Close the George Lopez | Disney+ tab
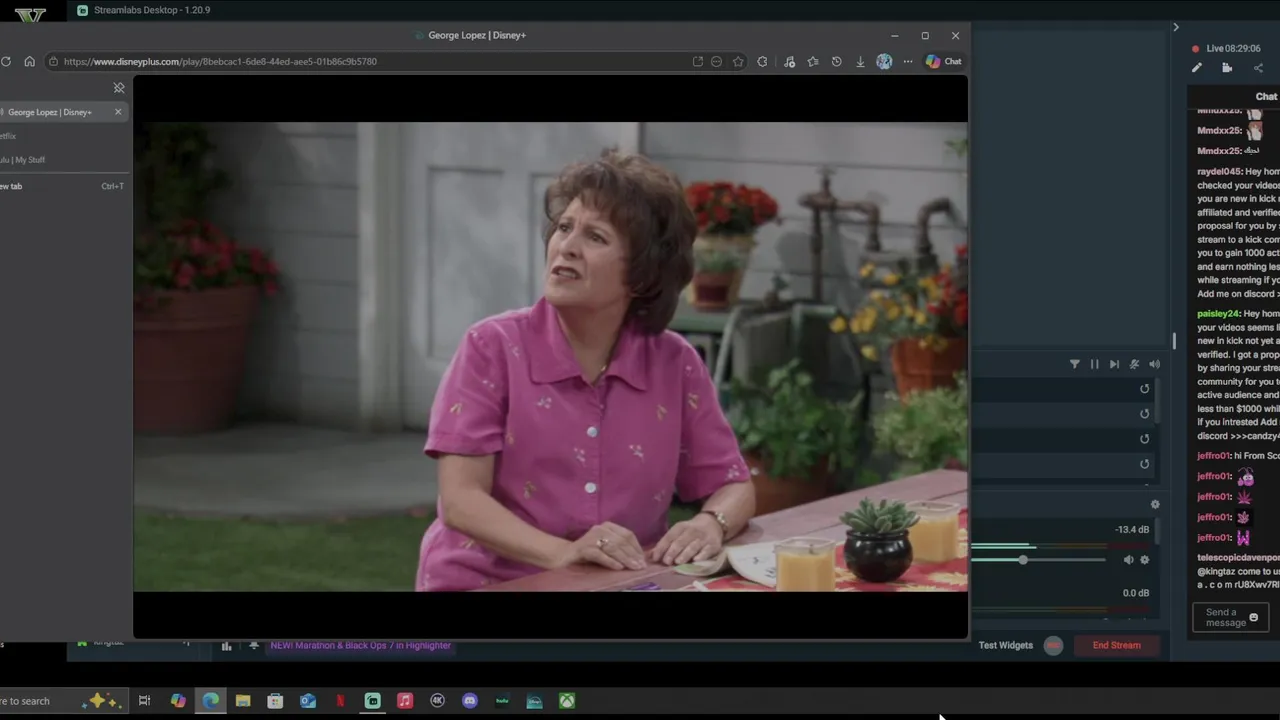The height and width of the screenshot is (720, 1280). 118,112
